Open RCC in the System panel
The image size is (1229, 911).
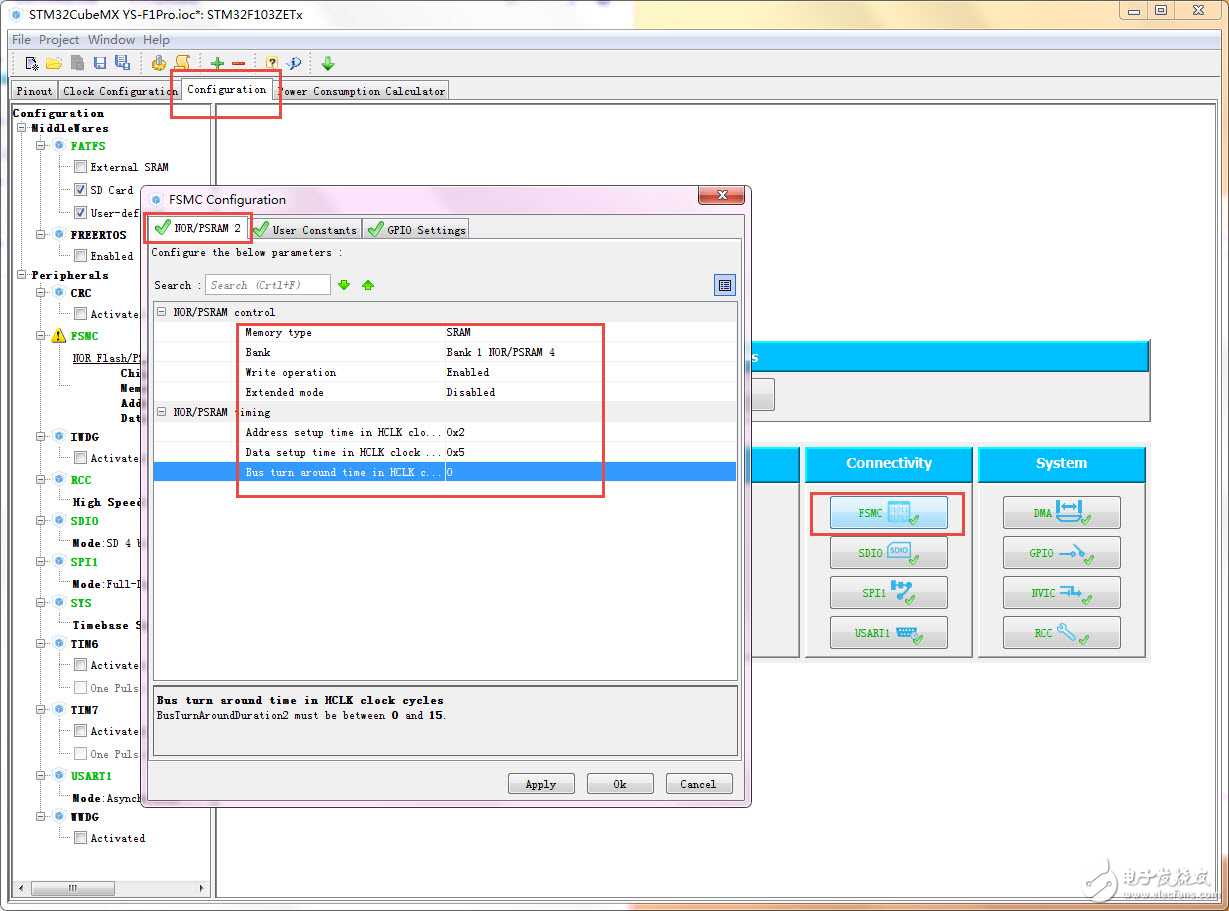[1061, 633]
